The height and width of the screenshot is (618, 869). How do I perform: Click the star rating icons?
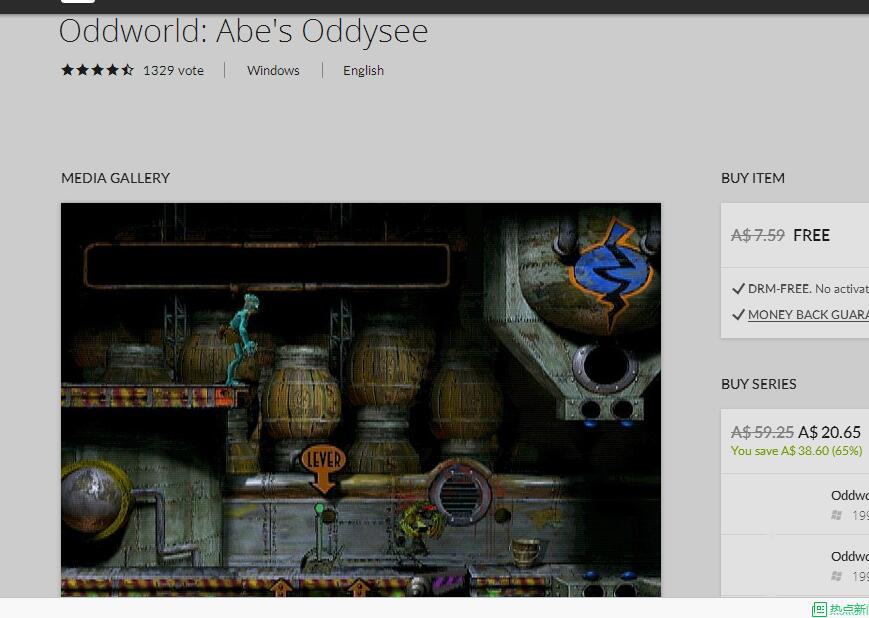[98, 70]
